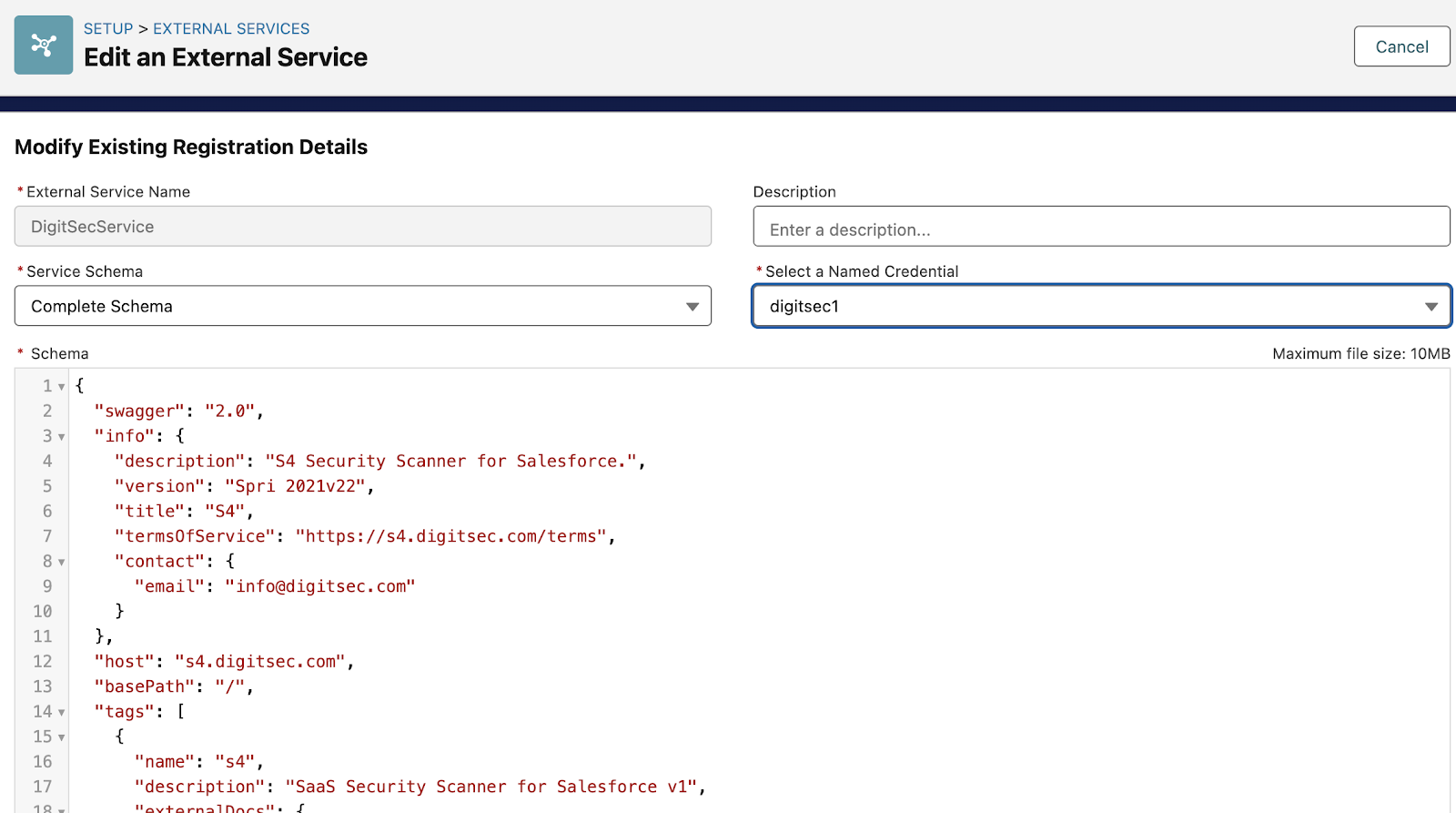The width and height of the screenshot is (1456, 813).
Task: Click the info@digitsec.com email value
Action: [x=320, y=586]
